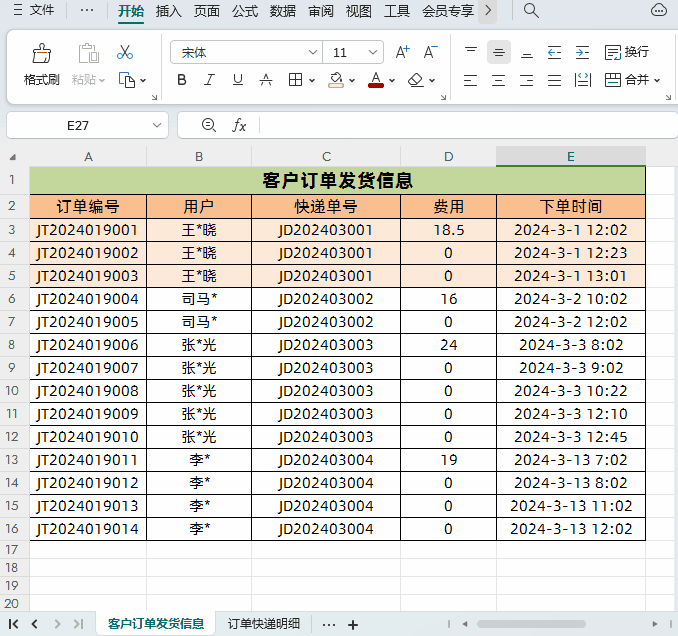Decrease font size with A- icon
The image size is (678, 636).
tap(430, 52)
